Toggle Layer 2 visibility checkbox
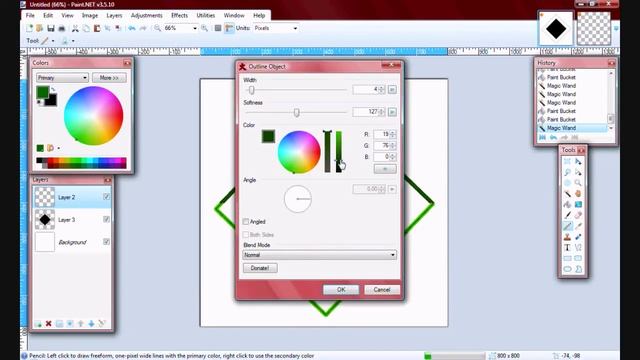640x360 pixels. (x=107, y=197)
